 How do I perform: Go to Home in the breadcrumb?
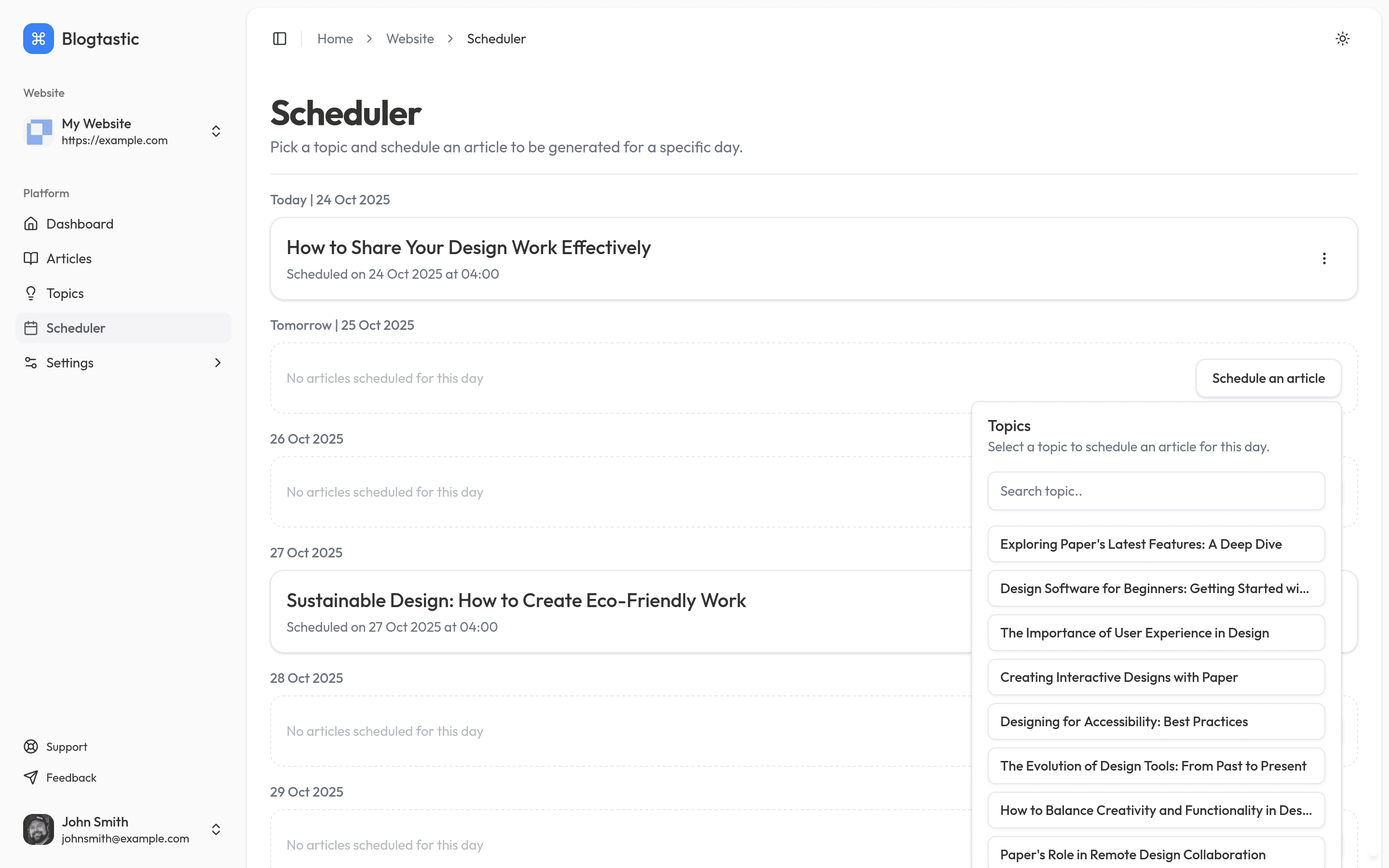coord(335,39)
